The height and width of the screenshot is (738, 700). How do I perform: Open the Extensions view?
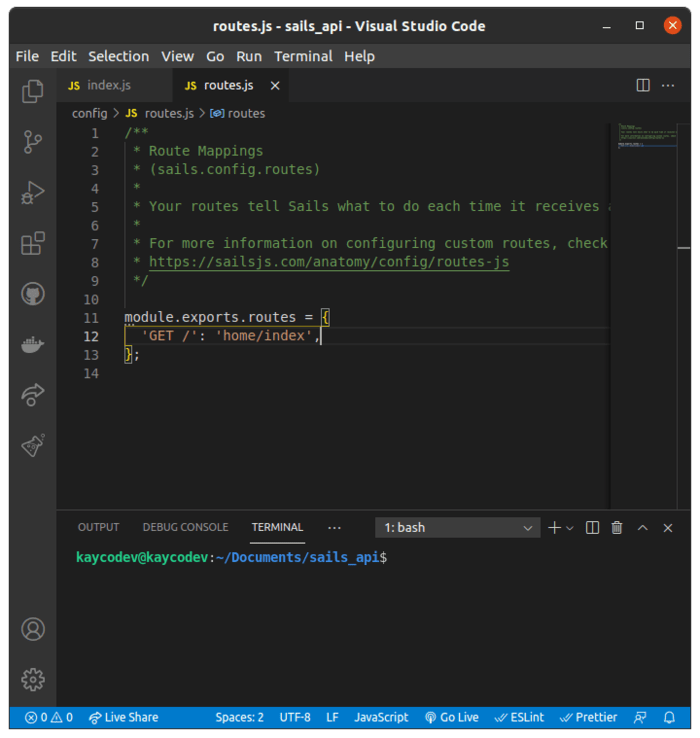32,243
